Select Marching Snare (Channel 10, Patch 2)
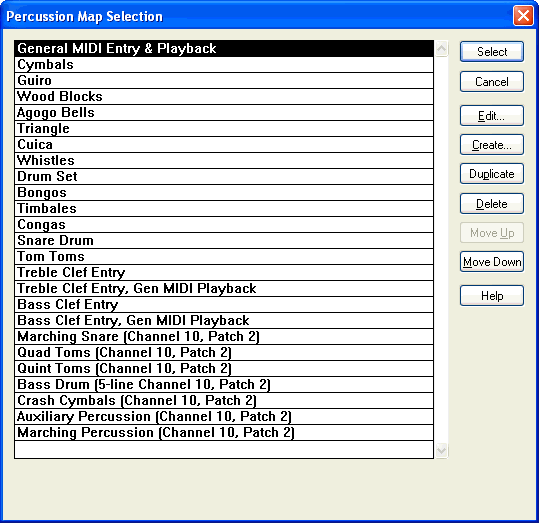 click(x=224, y=336)
